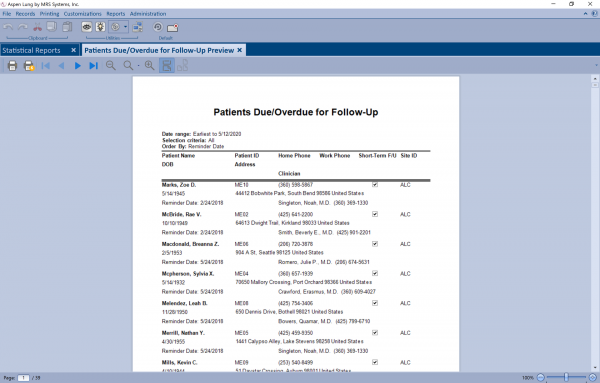Toggle Short-Term F/U checkbox for Mills, Kevin
The image size is (600, 383).
tap(375, 362)
